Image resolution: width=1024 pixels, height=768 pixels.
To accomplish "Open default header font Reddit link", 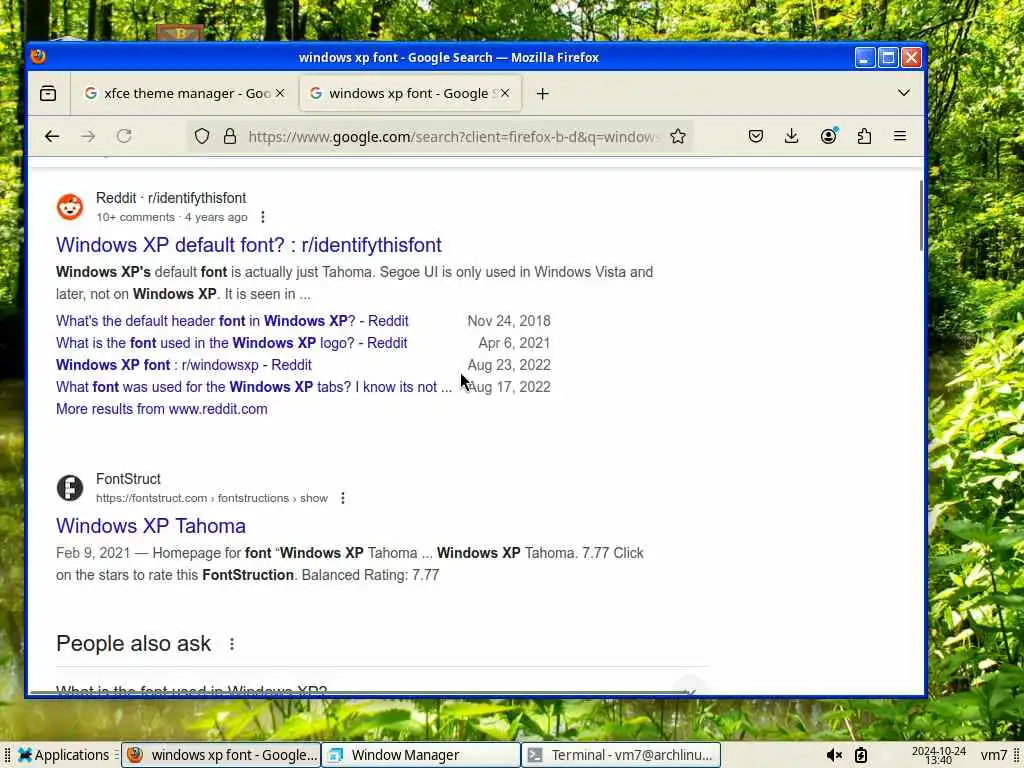I will [x=232, y=321].
